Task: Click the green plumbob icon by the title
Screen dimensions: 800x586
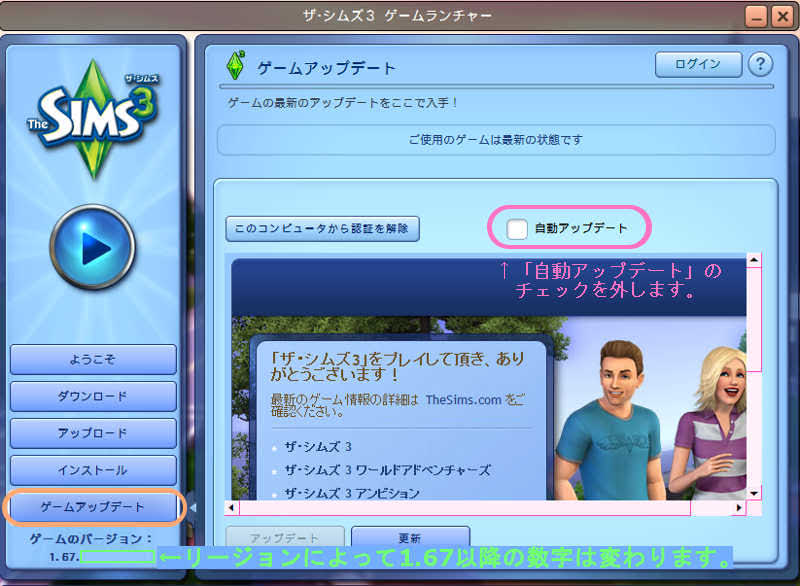Action: [x=235, y=65]
